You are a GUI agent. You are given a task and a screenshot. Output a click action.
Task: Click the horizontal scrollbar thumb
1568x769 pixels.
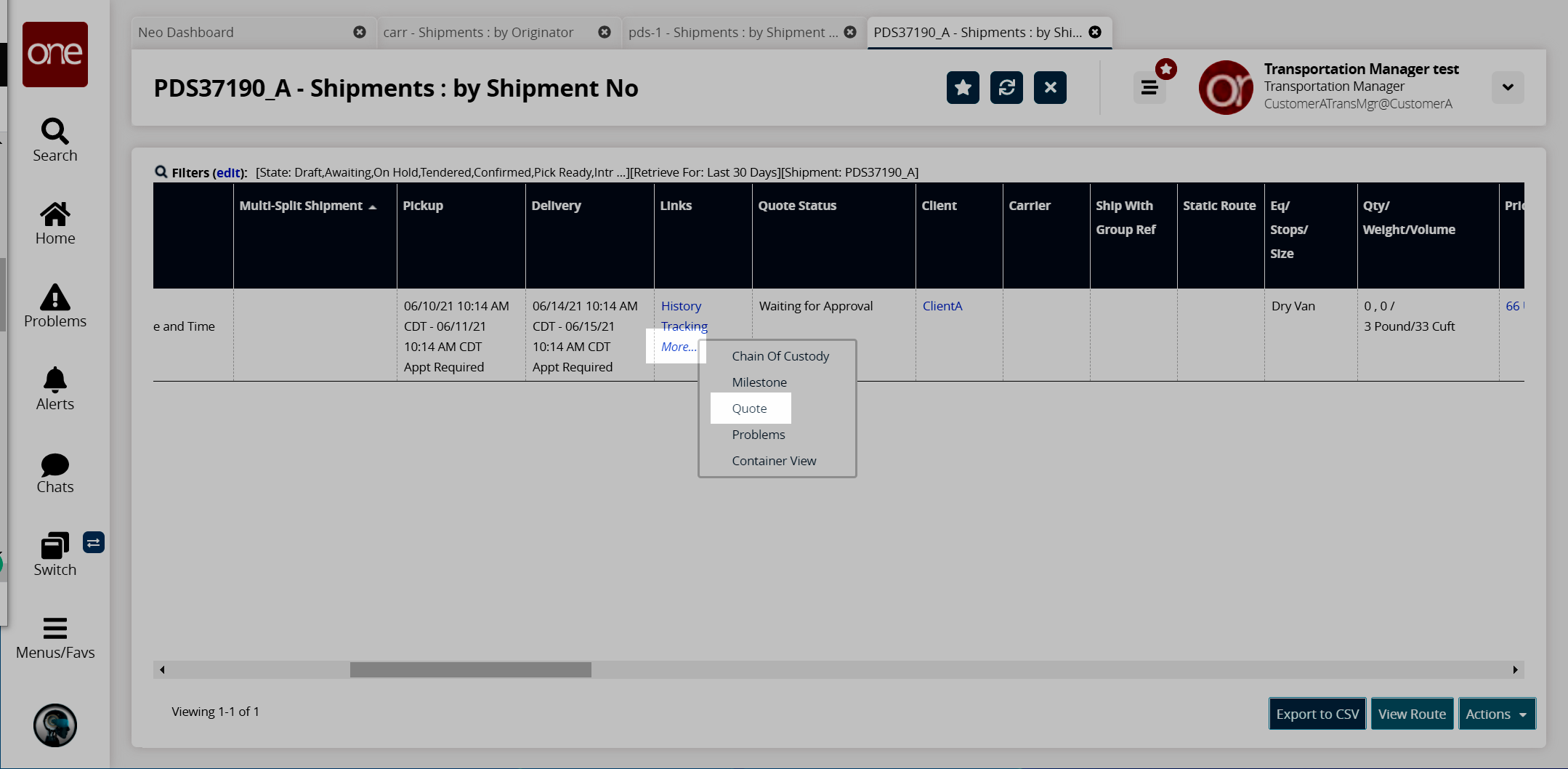tap(471, 669)
